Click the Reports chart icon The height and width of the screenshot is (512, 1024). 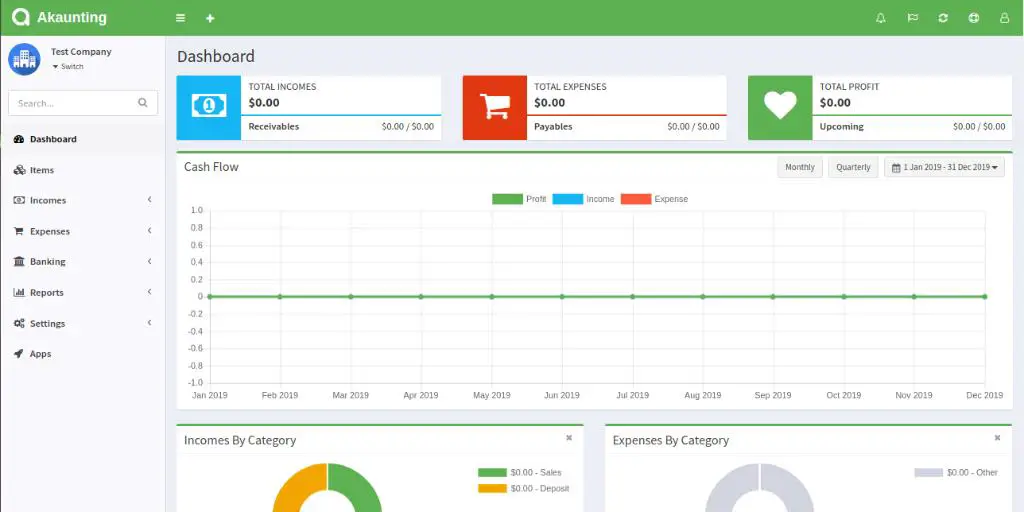tap(19, 293)
